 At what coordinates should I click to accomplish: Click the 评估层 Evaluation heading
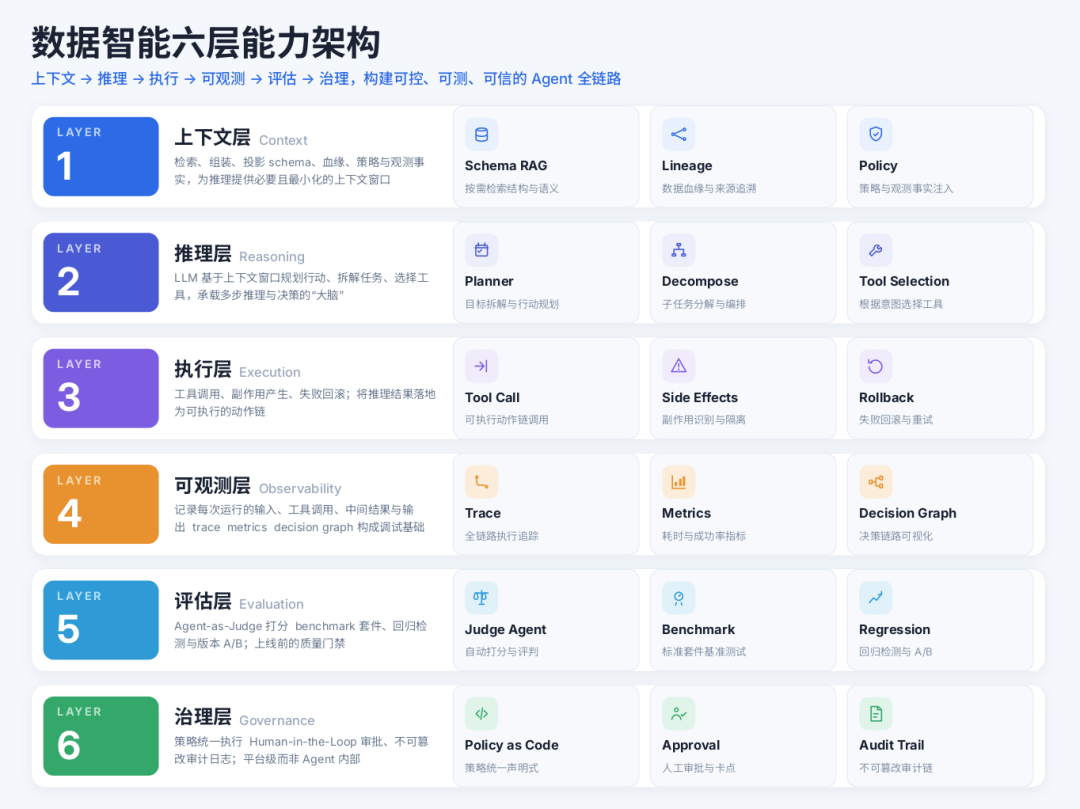238,602
